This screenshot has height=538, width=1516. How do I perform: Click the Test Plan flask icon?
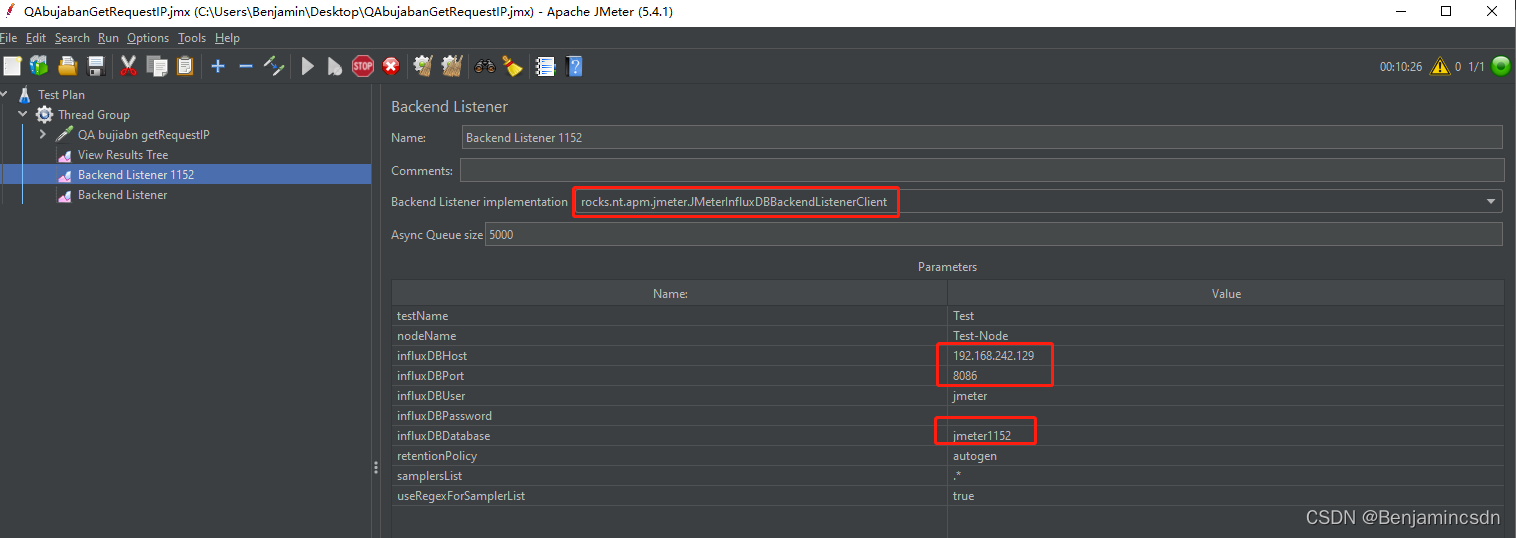[25, 95]
